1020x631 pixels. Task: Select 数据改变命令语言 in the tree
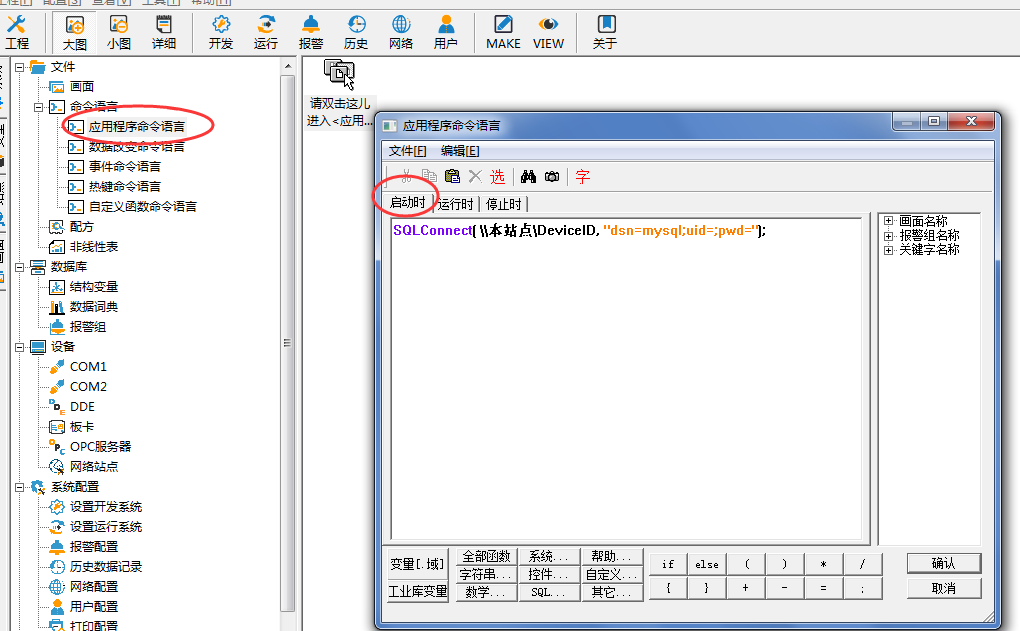tap(137, 147)
